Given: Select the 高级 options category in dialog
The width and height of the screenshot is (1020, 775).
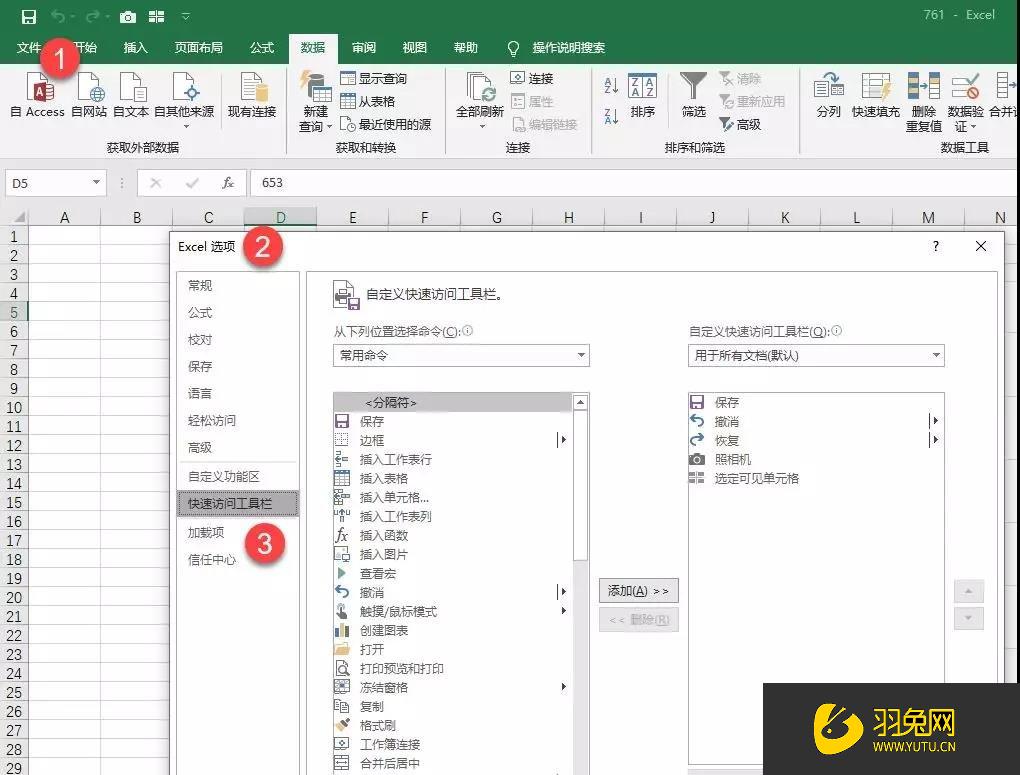Looking at the screenshot, I should pos(200,448).
